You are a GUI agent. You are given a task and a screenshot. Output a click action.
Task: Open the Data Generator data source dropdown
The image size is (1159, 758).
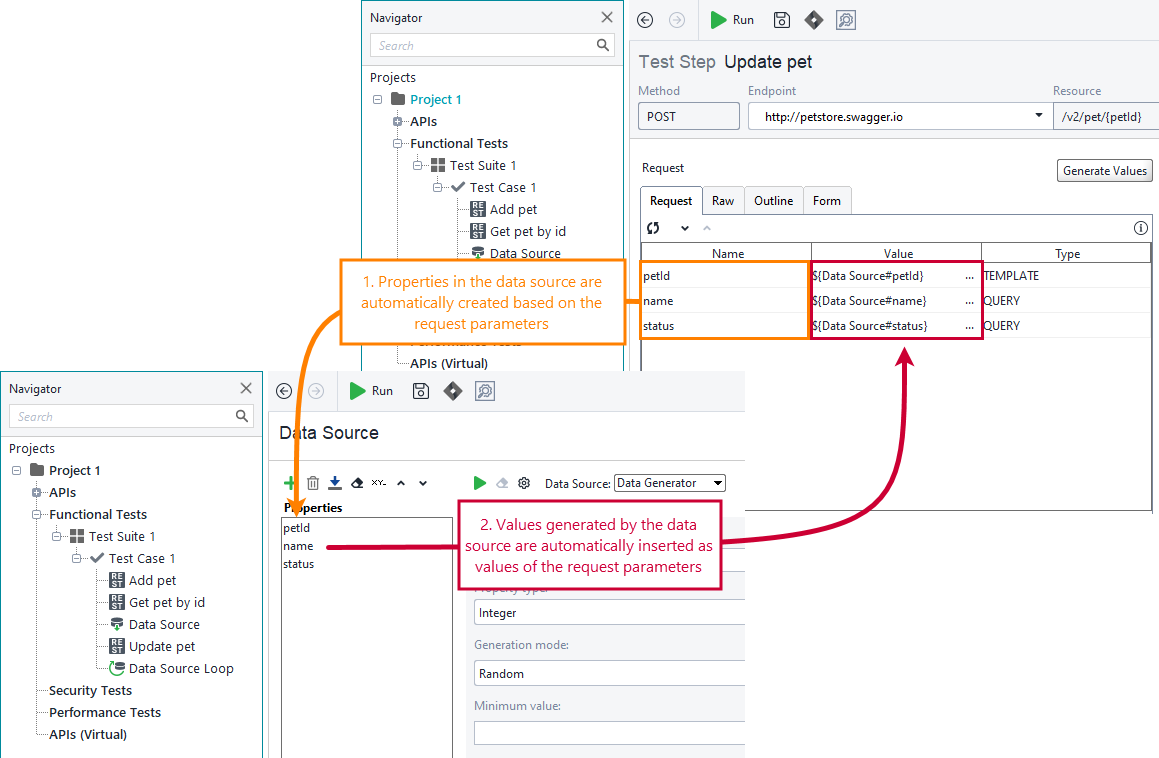click(x=669, y=482)
